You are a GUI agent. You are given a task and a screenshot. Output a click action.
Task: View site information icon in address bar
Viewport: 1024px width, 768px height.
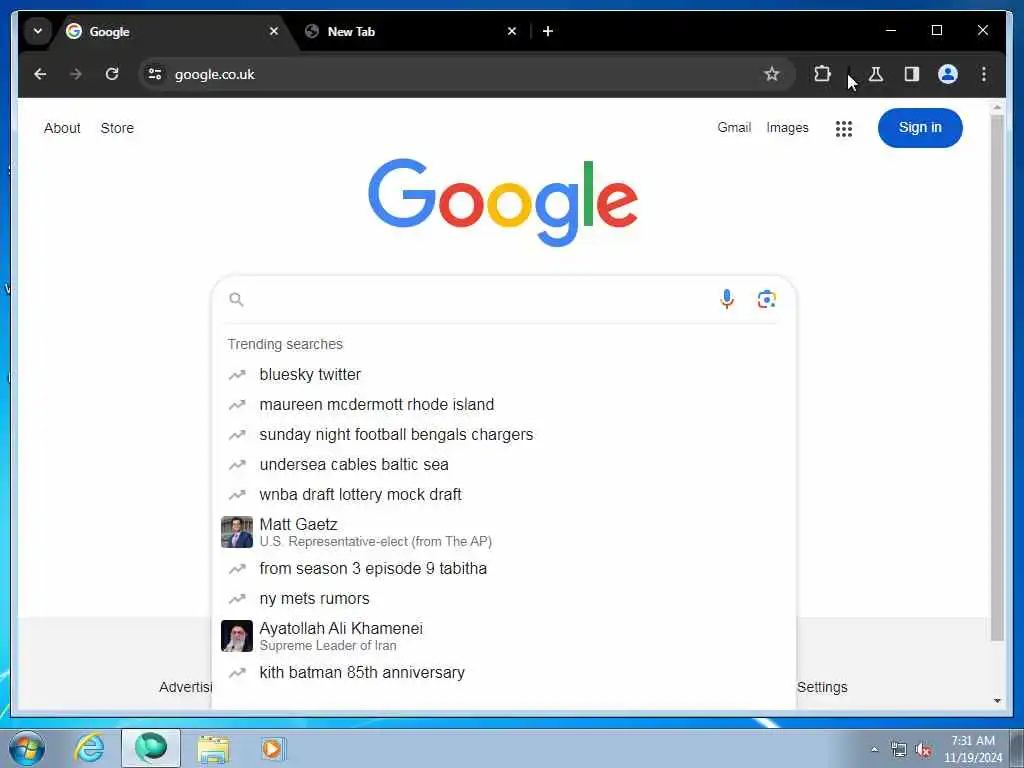[155, 74]
